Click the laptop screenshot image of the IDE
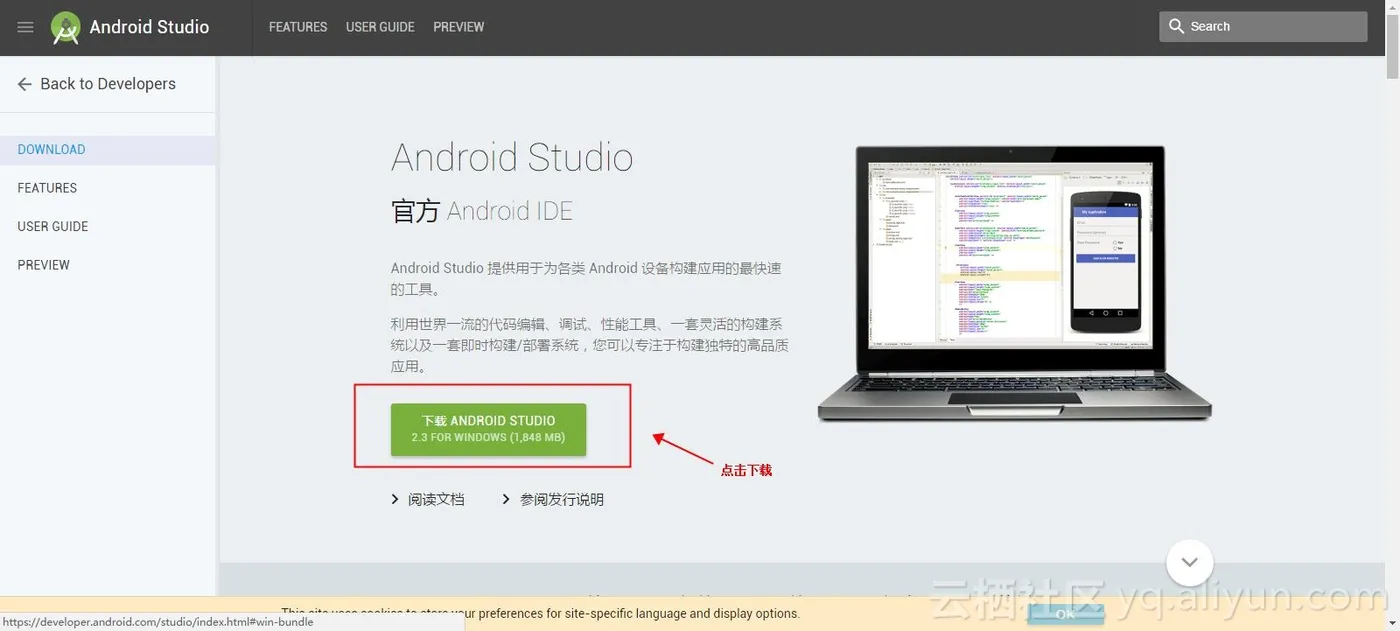The height and width of the screenshot is (631, 1400). pyautogui.click(x=1014, y=284)
